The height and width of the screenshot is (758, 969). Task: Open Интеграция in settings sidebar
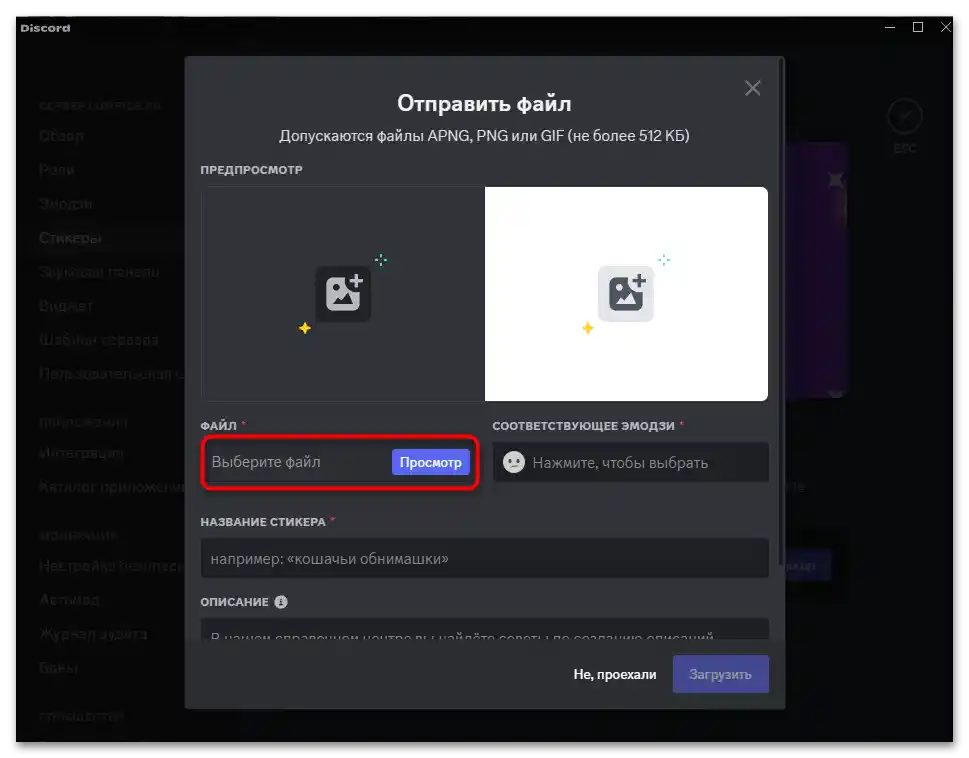(x=81, y=453)
